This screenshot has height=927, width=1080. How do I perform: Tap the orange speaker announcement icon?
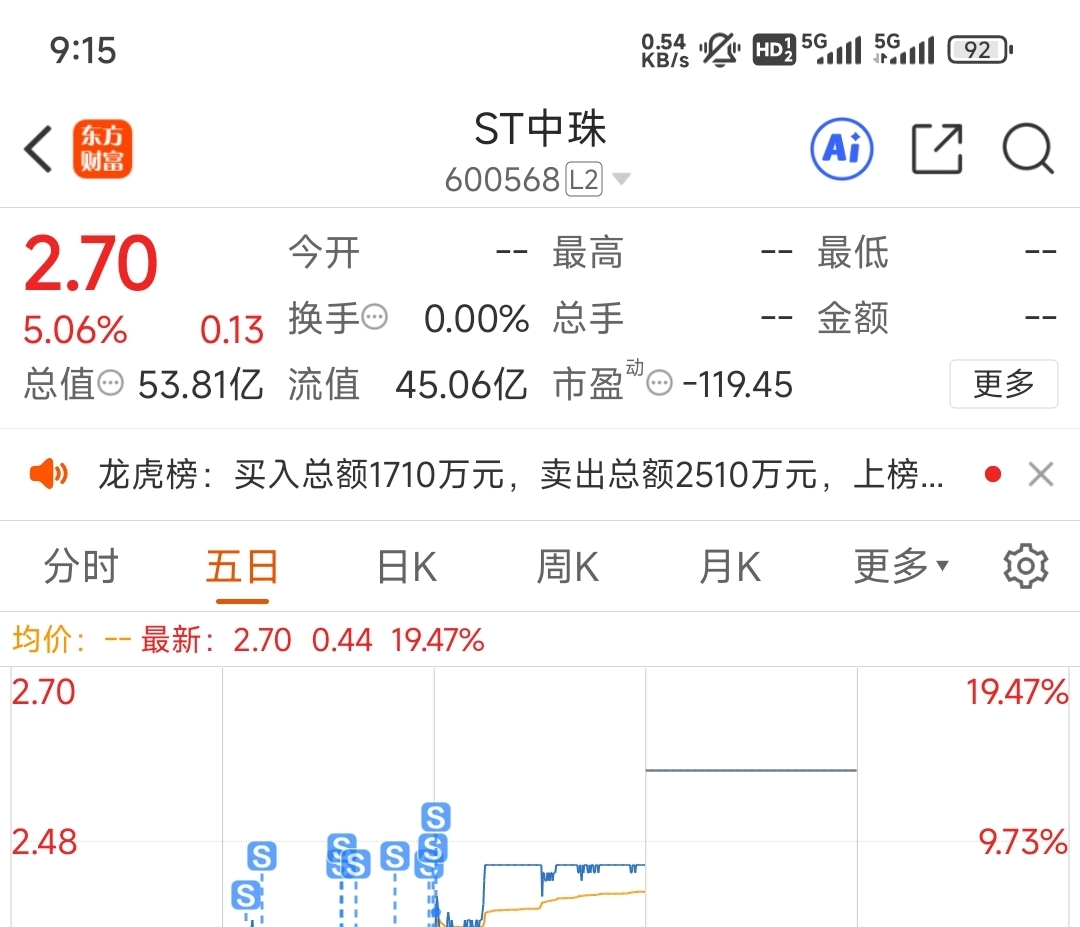point(48,475)
